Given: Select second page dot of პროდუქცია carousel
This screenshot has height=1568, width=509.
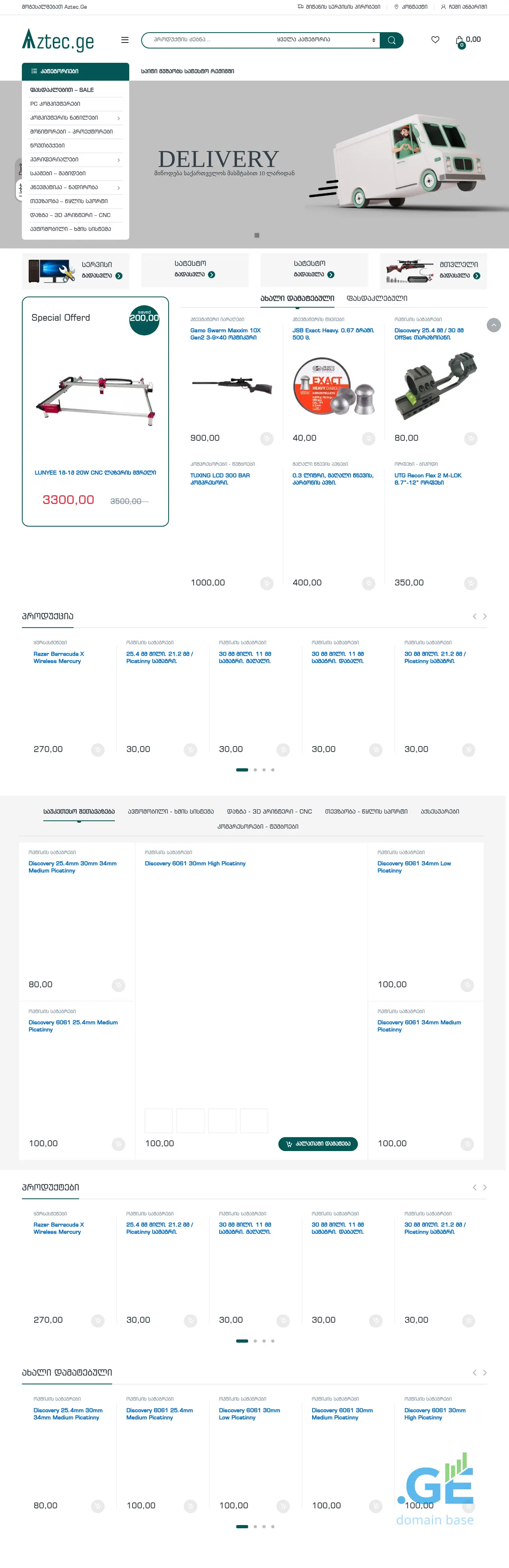Looking at the screenshot, I should 255,770.
